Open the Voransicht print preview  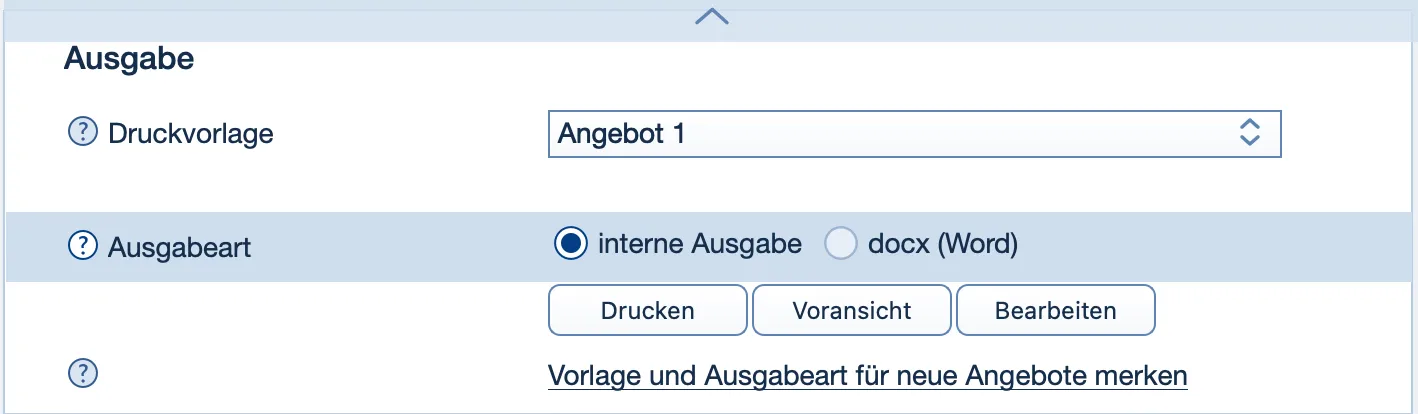852,310
